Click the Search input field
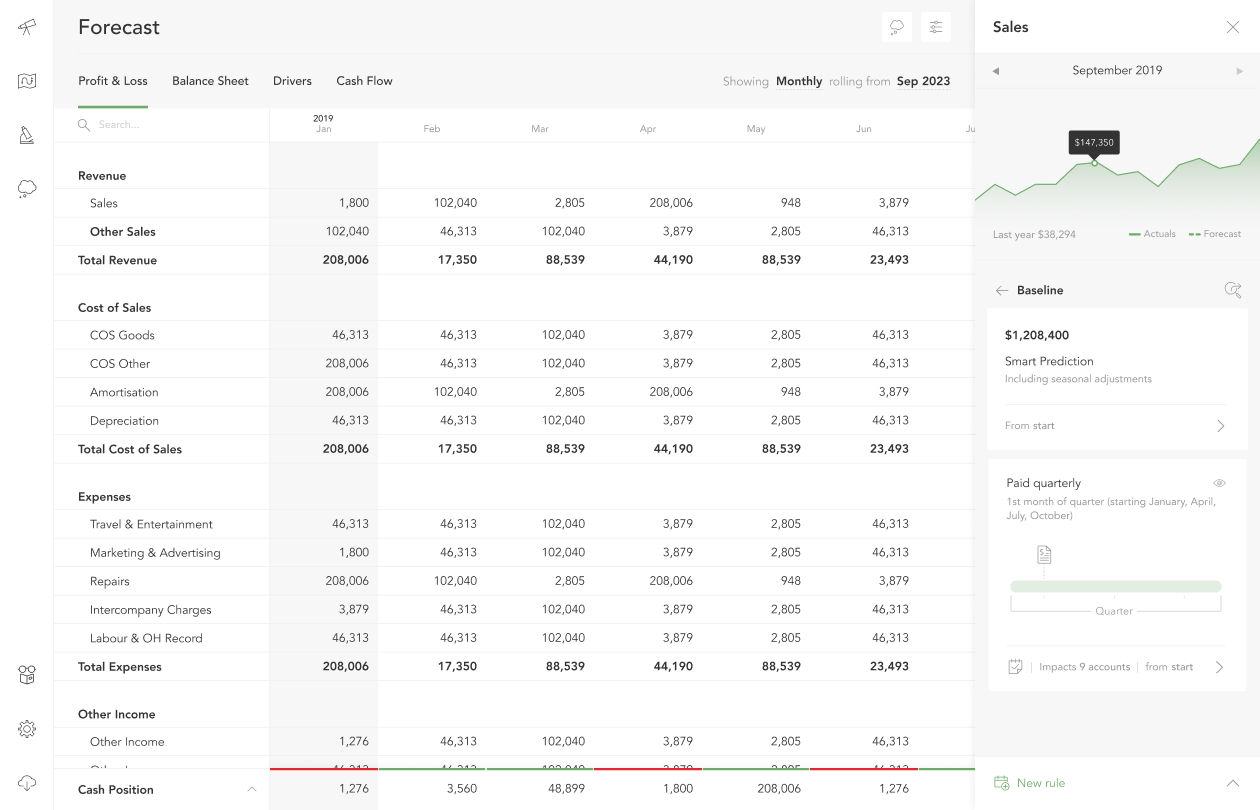Image resolution: width=1260 pixels, height=810 pixels. (160, 125)
